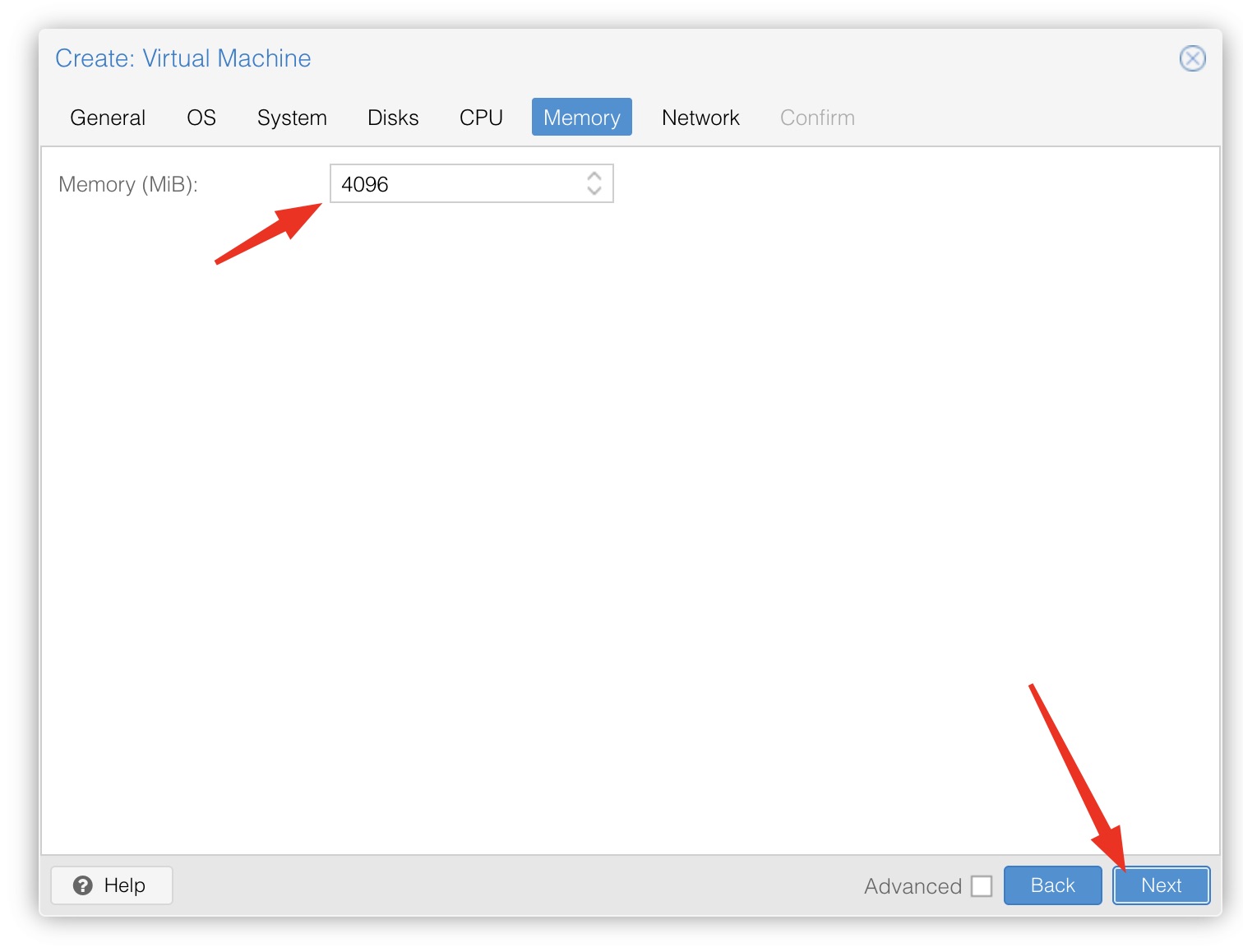Viewport: 1243px width, 952px height.
Task: Close the Create Virtual Machine dialog
Action: (1192, 58)
